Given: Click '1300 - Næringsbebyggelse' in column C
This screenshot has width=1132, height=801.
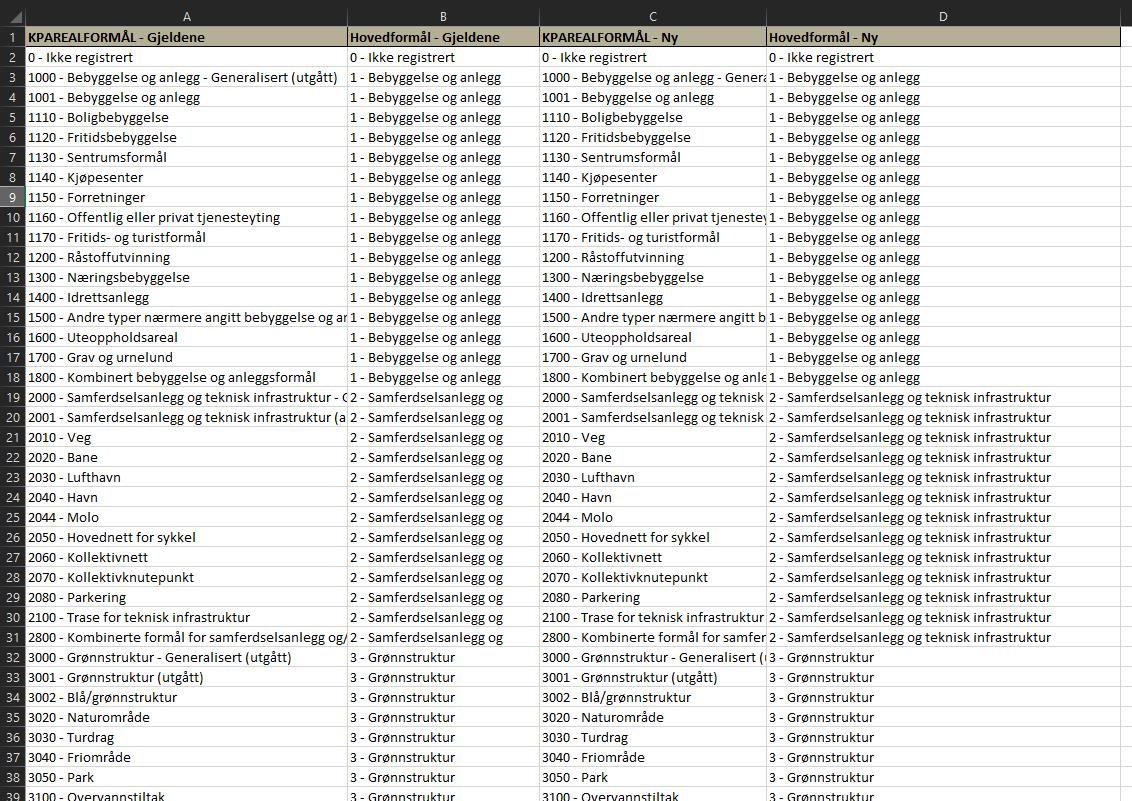Looking at the screenshot, I should coord(653,278).
